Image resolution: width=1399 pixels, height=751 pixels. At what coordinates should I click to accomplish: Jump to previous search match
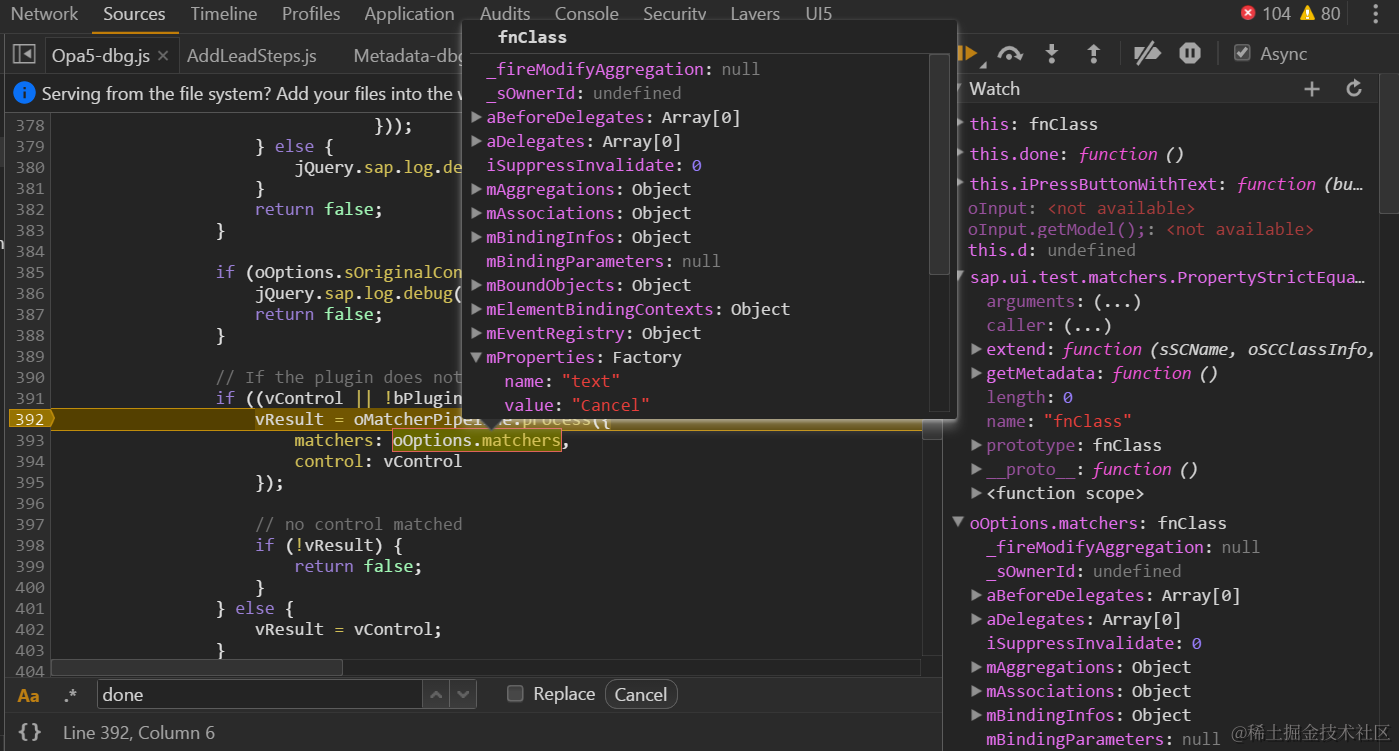click(436, 694)
